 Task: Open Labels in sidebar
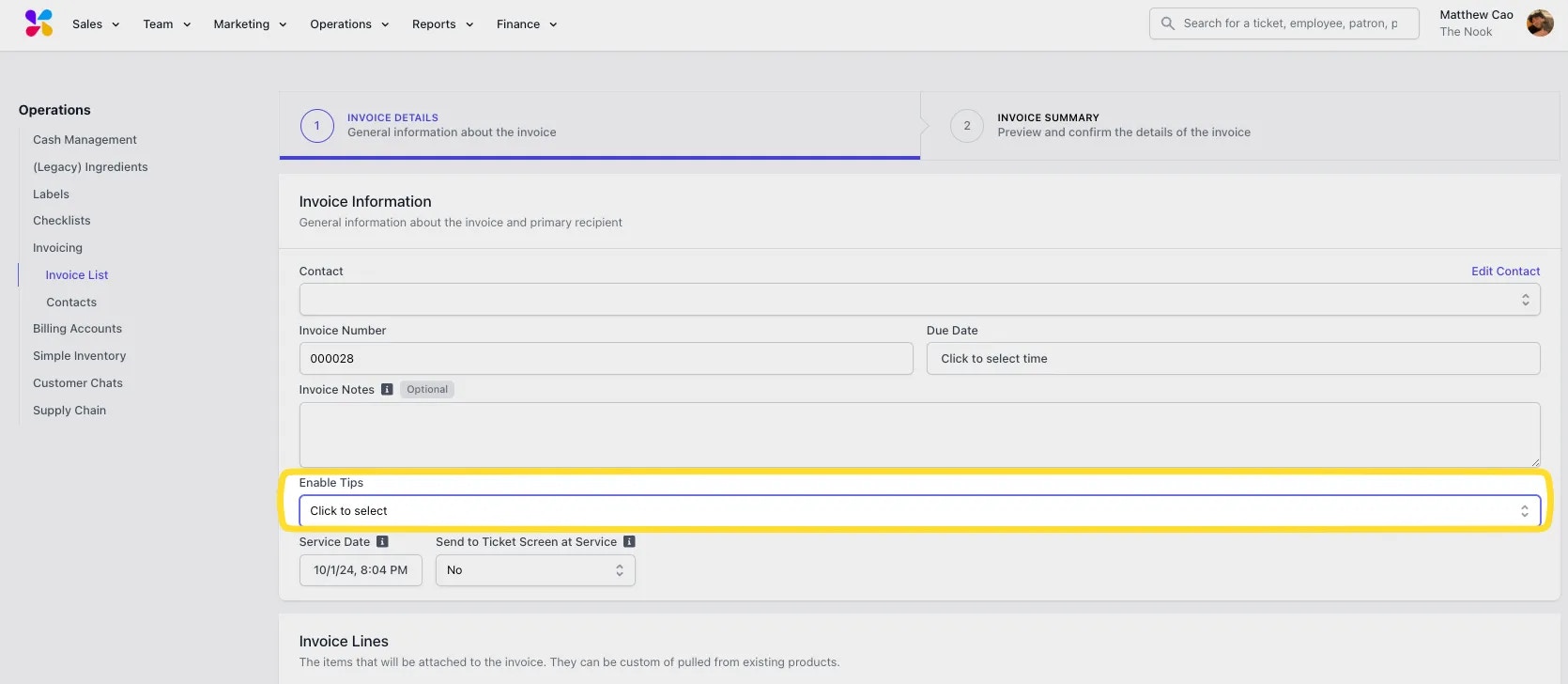(51, 194)
